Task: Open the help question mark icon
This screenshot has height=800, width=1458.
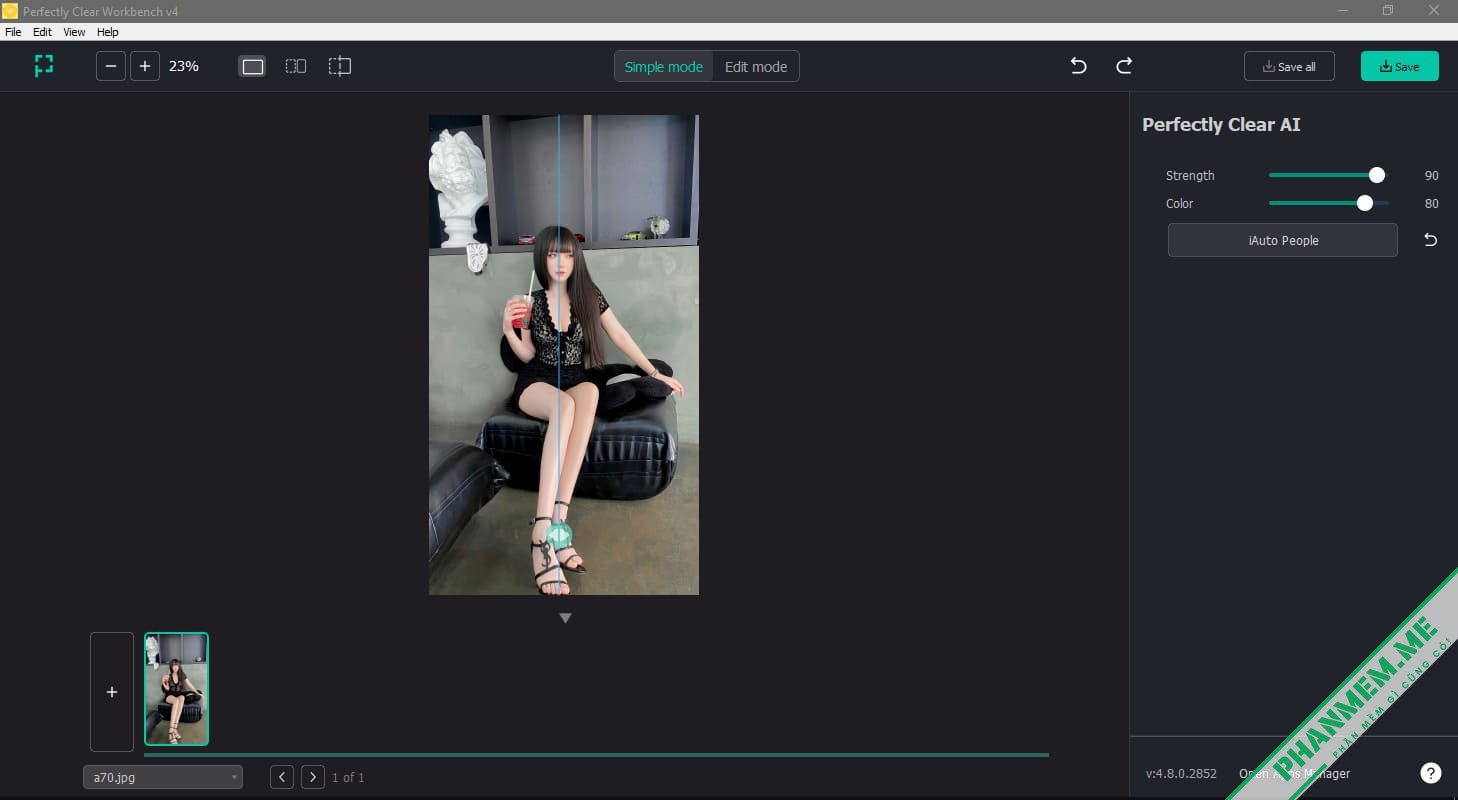Action: [1431, 773]
